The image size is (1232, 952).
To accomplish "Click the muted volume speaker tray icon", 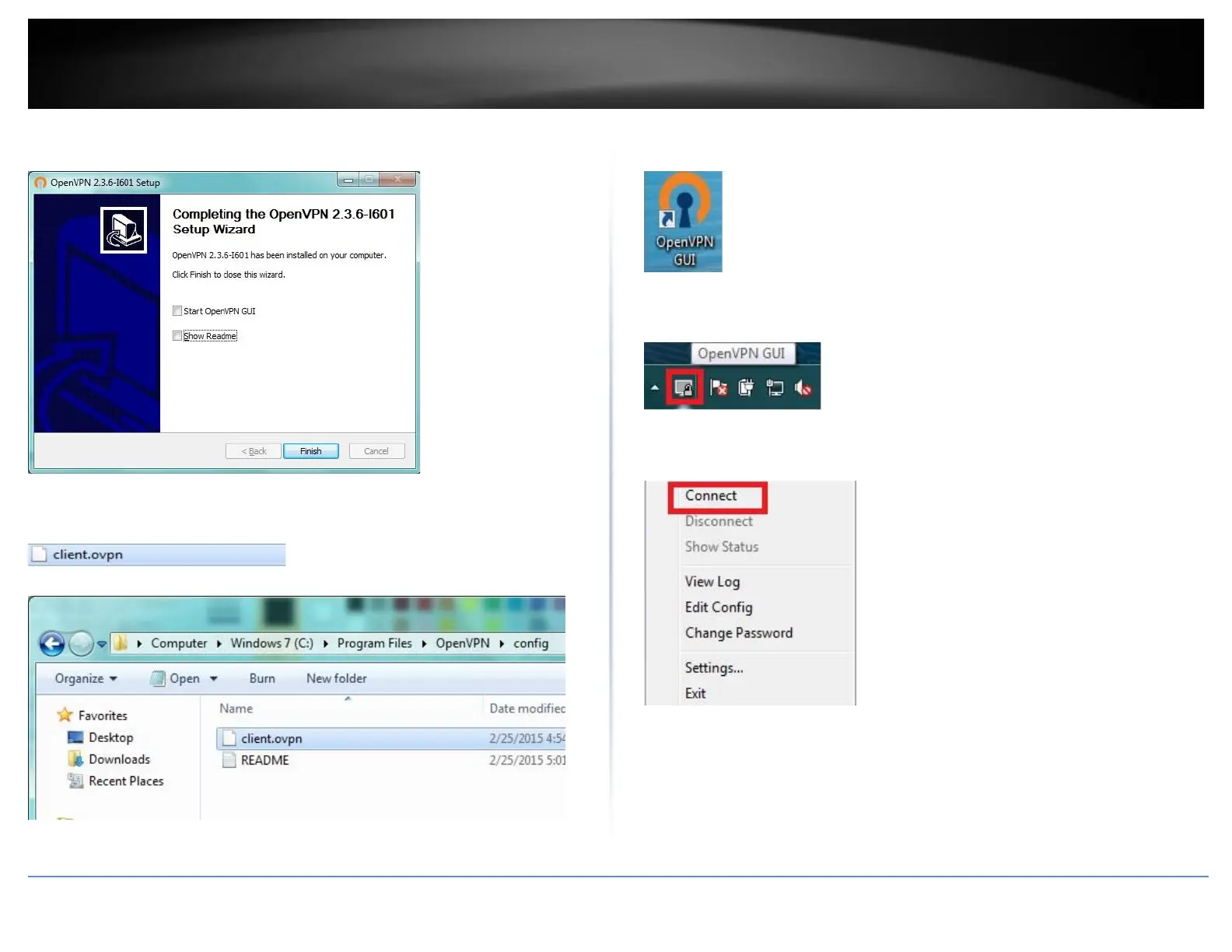I will pyautogui.click(x=803, y=387).
